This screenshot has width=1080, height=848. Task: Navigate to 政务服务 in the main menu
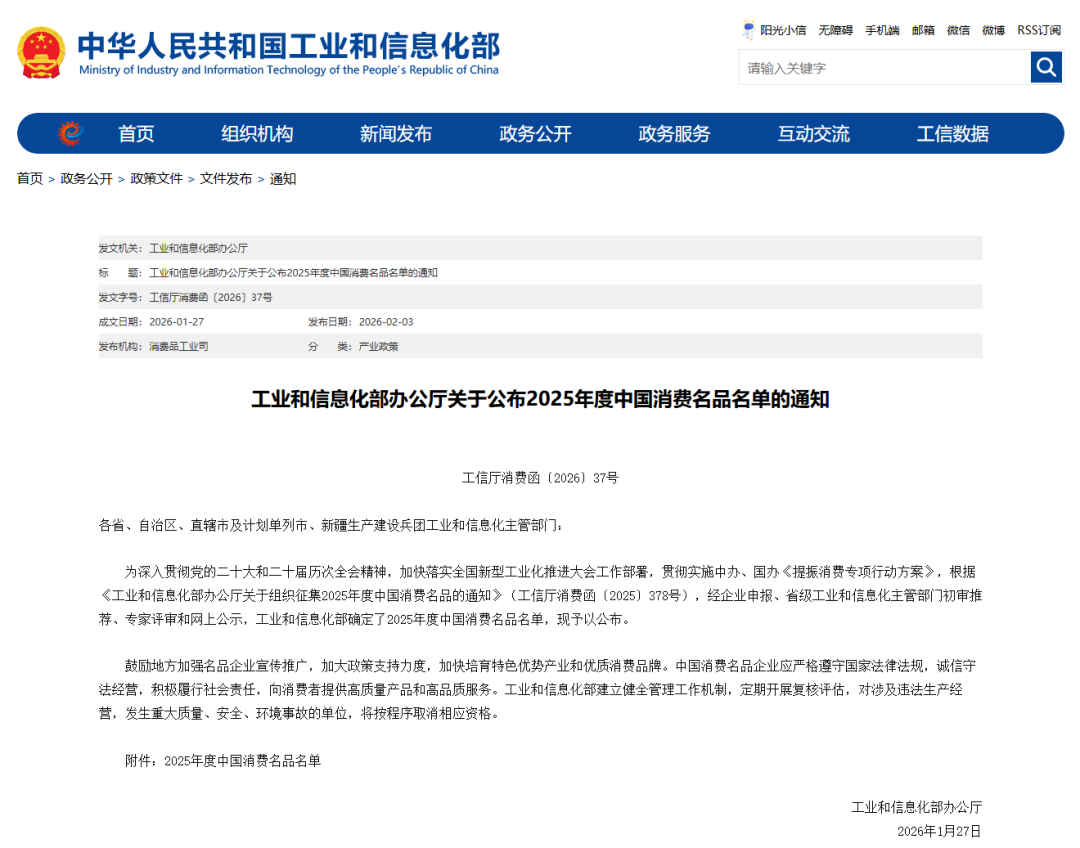pos(674,134)
